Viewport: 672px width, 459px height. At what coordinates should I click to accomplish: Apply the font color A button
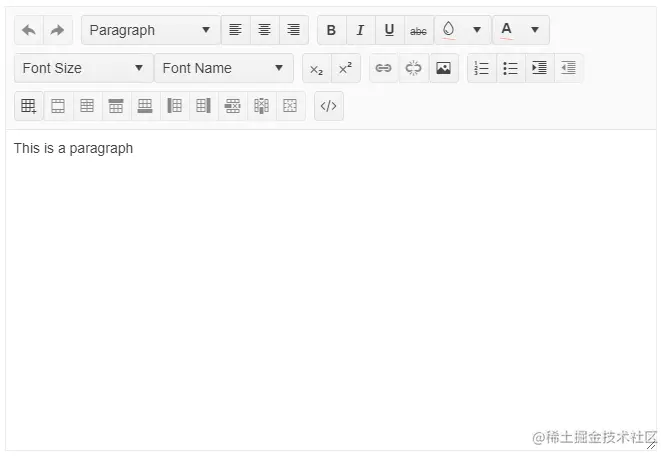pyautogui.click(x=507, y=30)
